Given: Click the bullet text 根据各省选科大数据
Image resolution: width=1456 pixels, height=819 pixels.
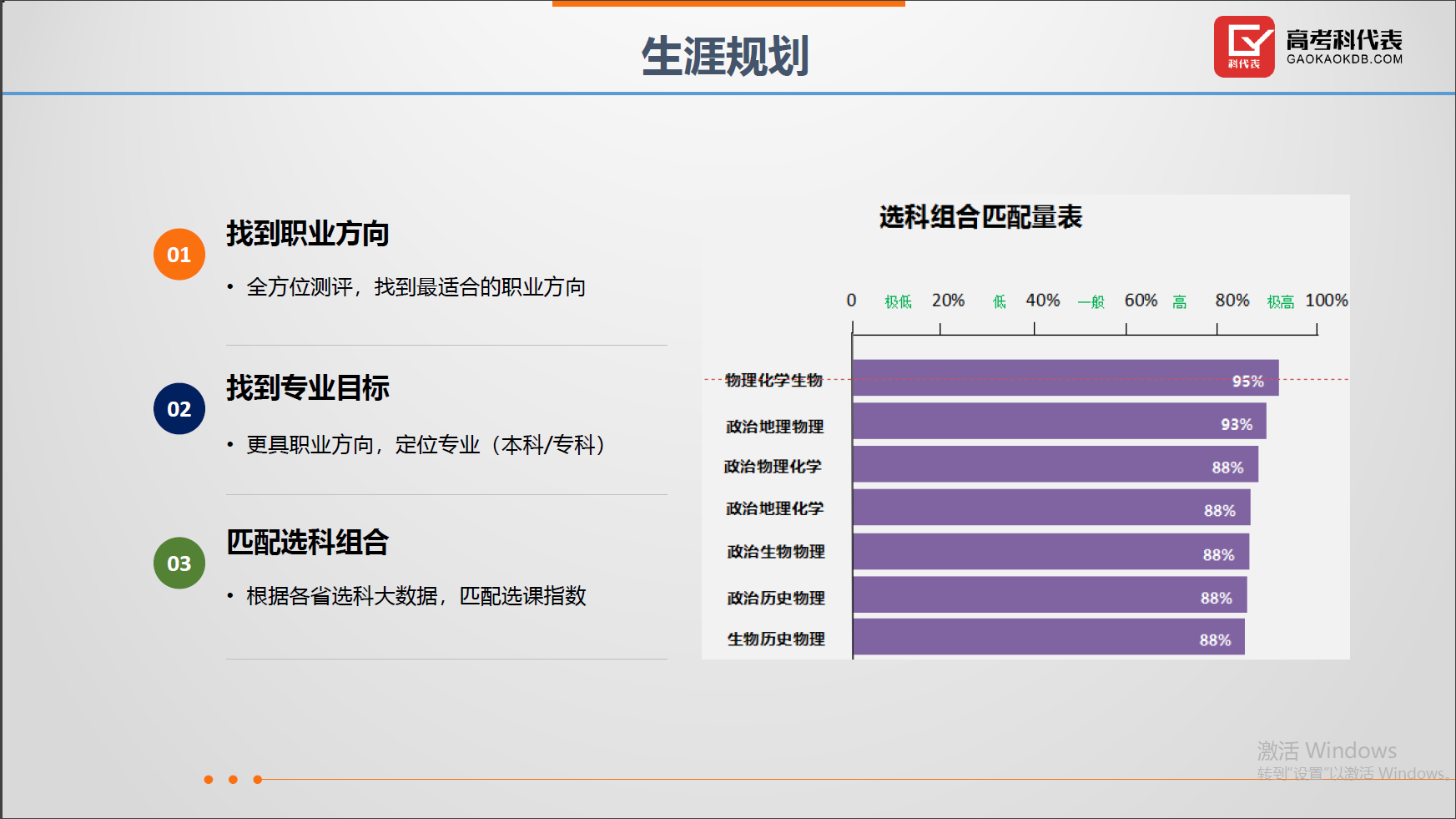Looking at the screenshot, I should [416, 596].
